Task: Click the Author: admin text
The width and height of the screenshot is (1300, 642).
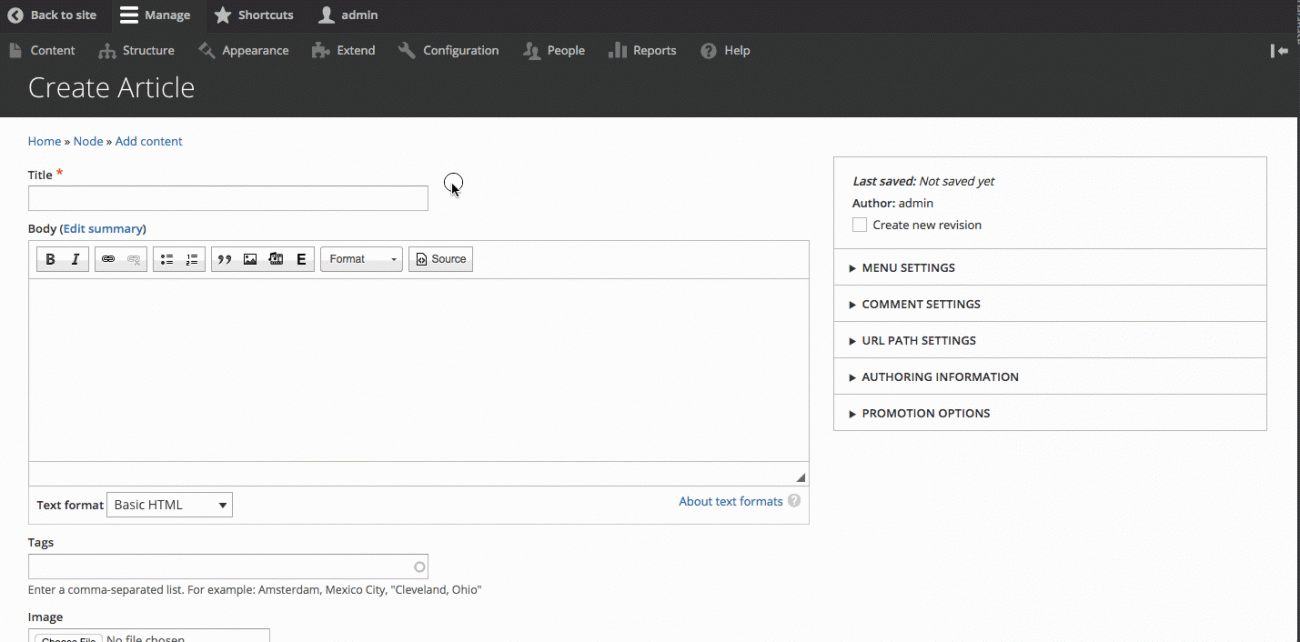Action: (x=892, y=203)
